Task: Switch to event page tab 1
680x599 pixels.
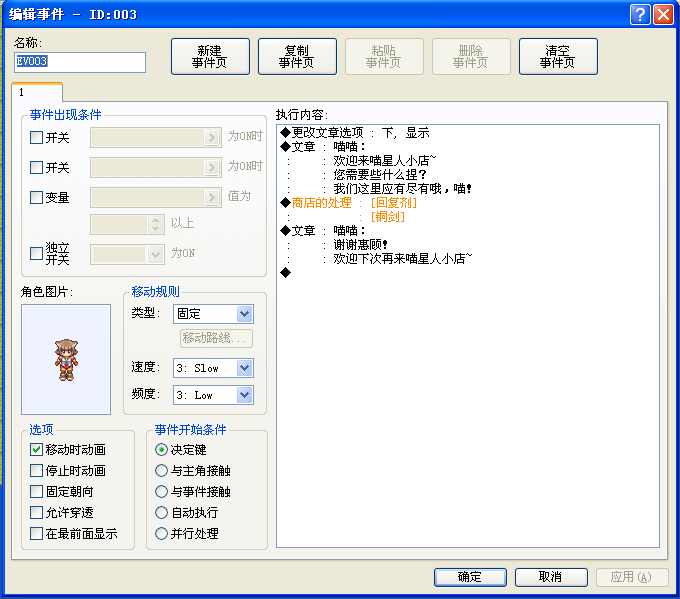Action: click(x=37, y=92)
